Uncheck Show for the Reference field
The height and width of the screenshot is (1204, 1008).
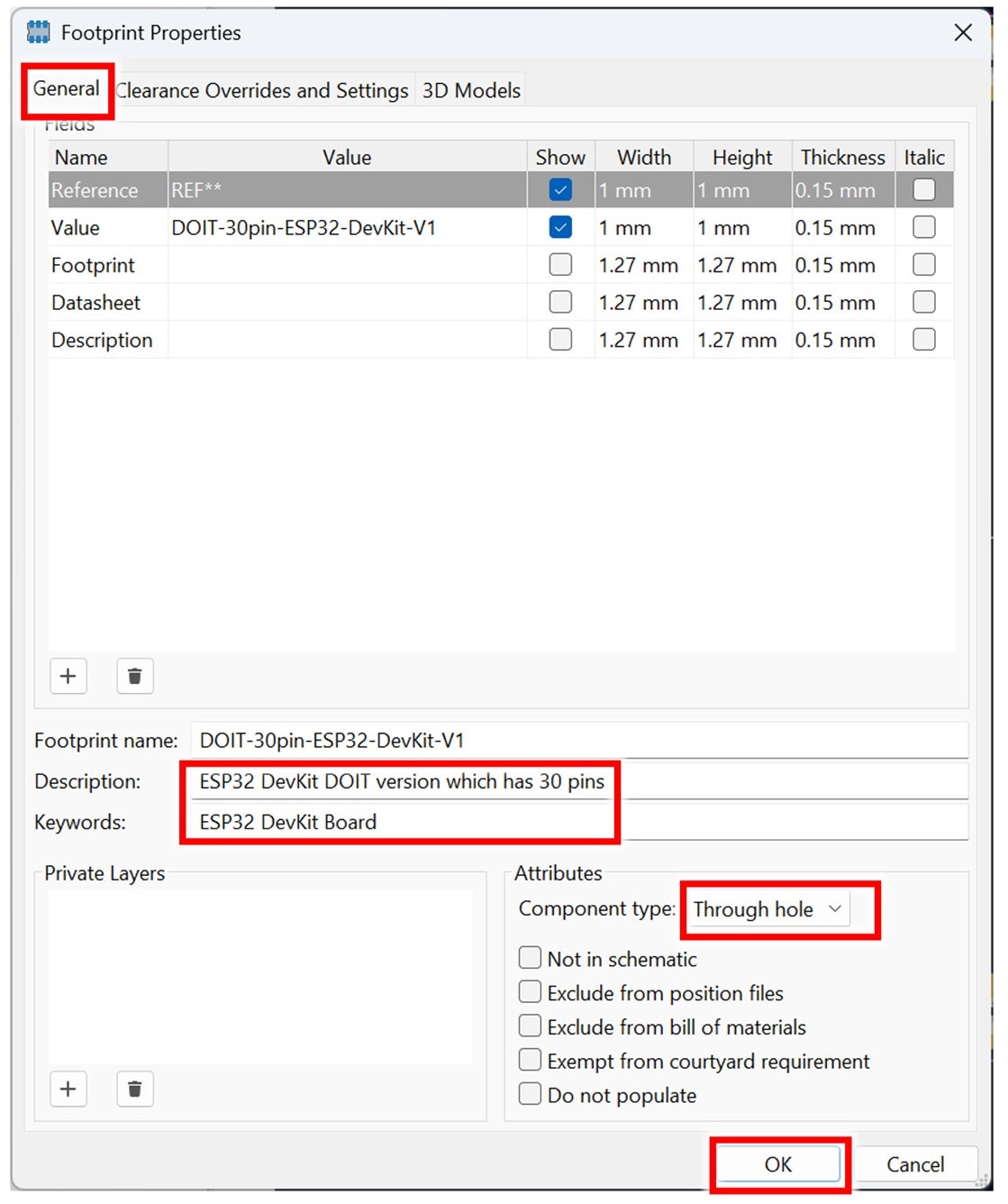click(560, 190)
